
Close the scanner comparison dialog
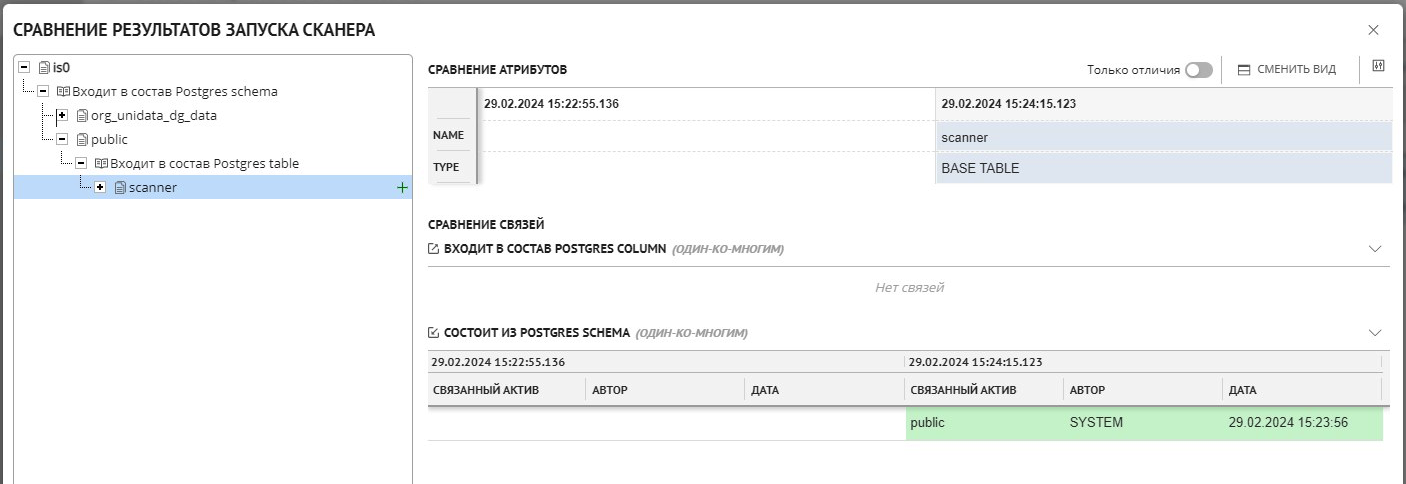tap(1373, 30)
